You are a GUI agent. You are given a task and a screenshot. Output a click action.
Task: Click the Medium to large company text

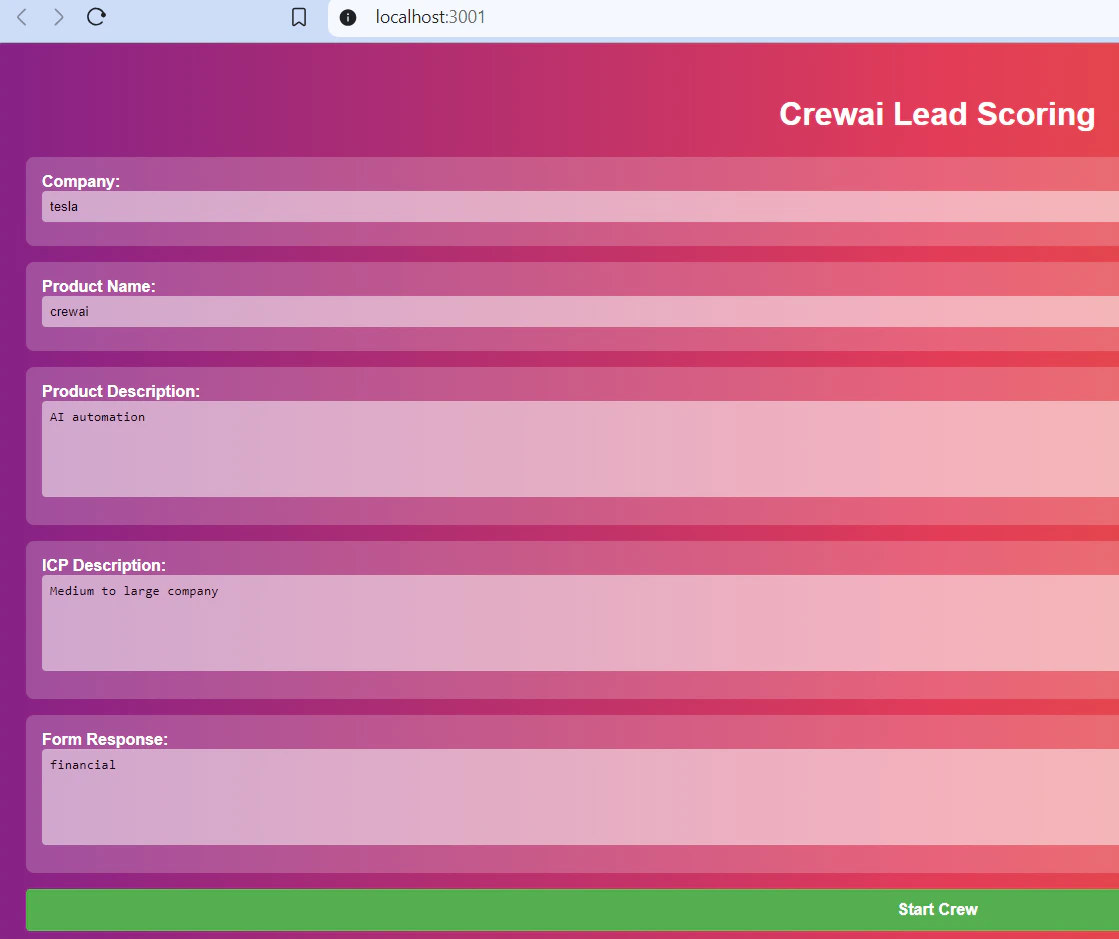134,591
